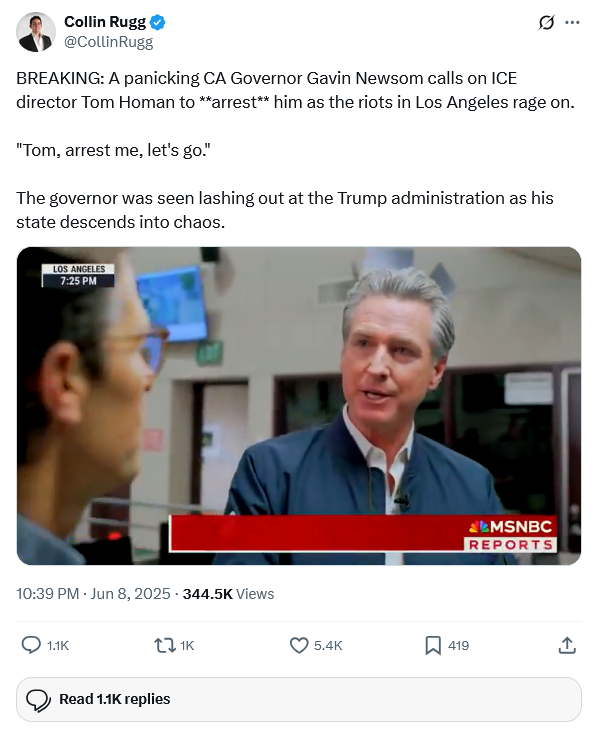Click the tweet body text
Viewport: 598px width, 730px height.
pyautogui.click(x=296, y=150)
